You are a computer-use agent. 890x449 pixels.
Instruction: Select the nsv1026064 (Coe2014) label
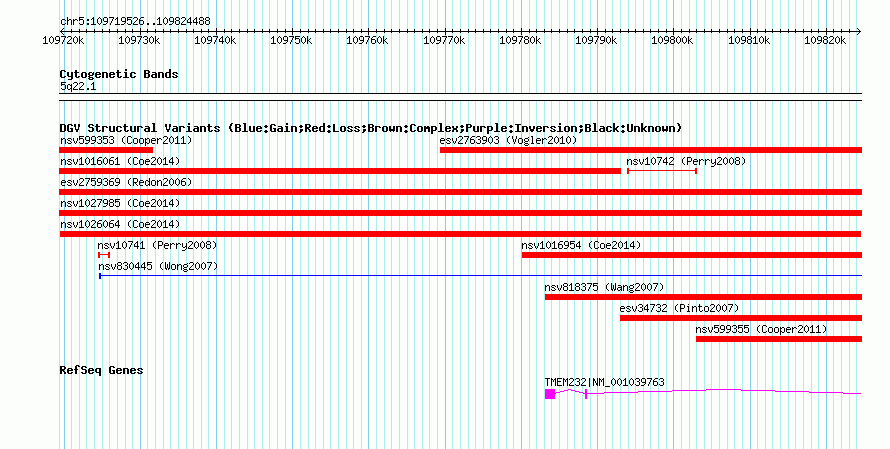pos(120,224)
